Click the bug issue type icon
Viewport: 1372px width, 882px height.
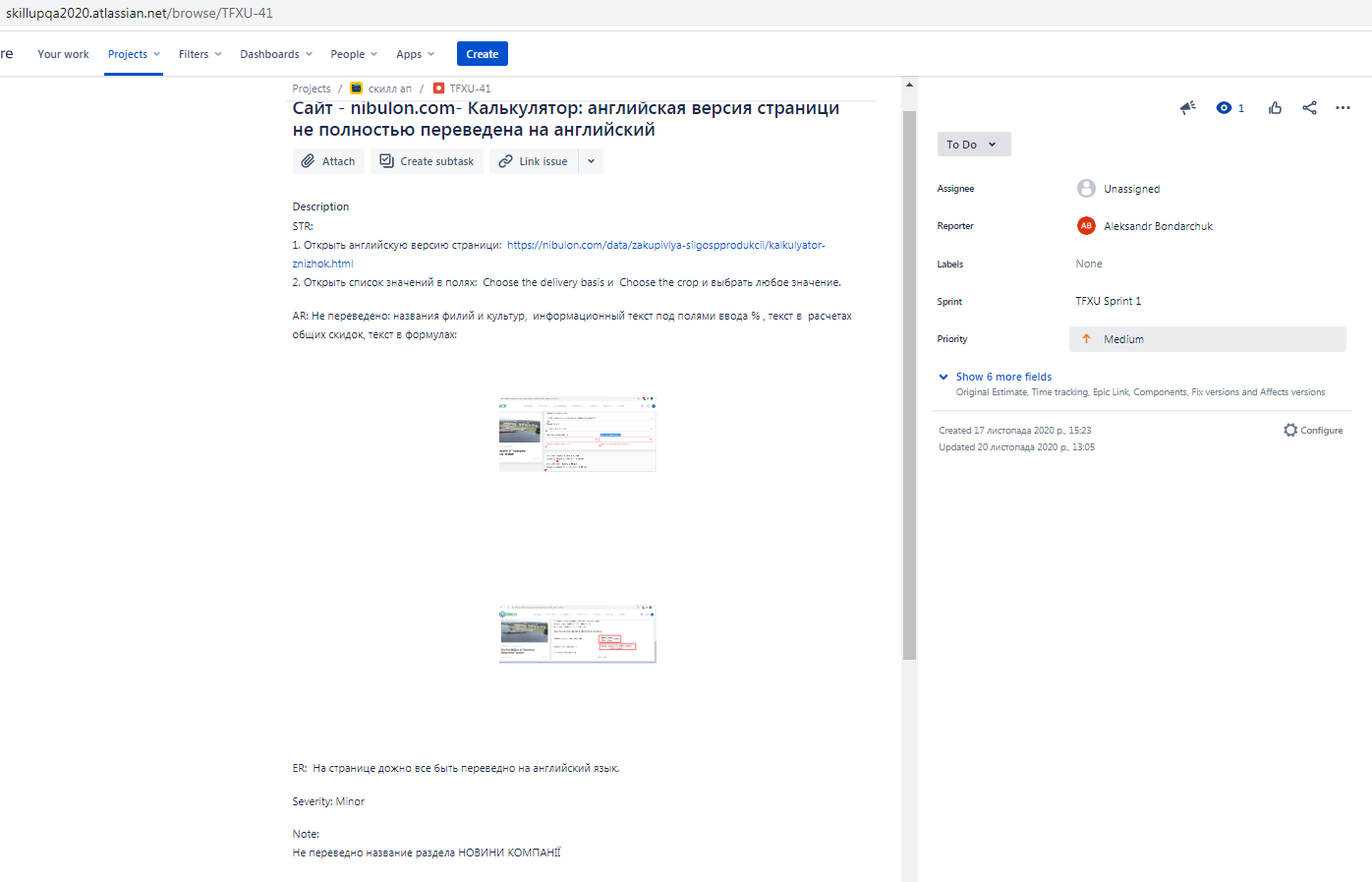tap(438, 88)
